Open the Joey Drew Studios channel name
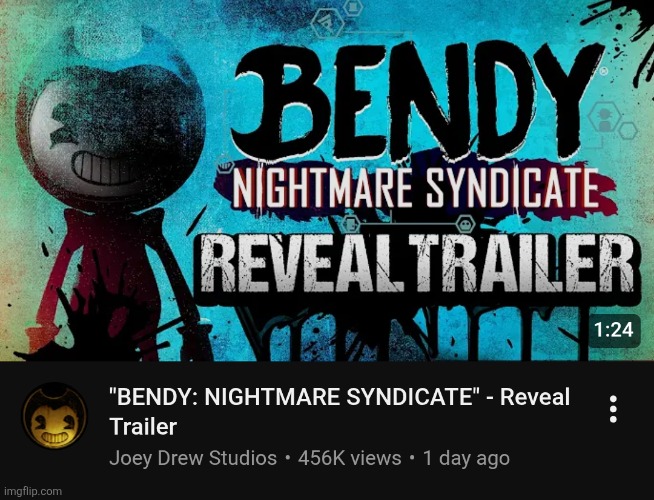The height and width of the screenshot is (500, 654). 193,458
